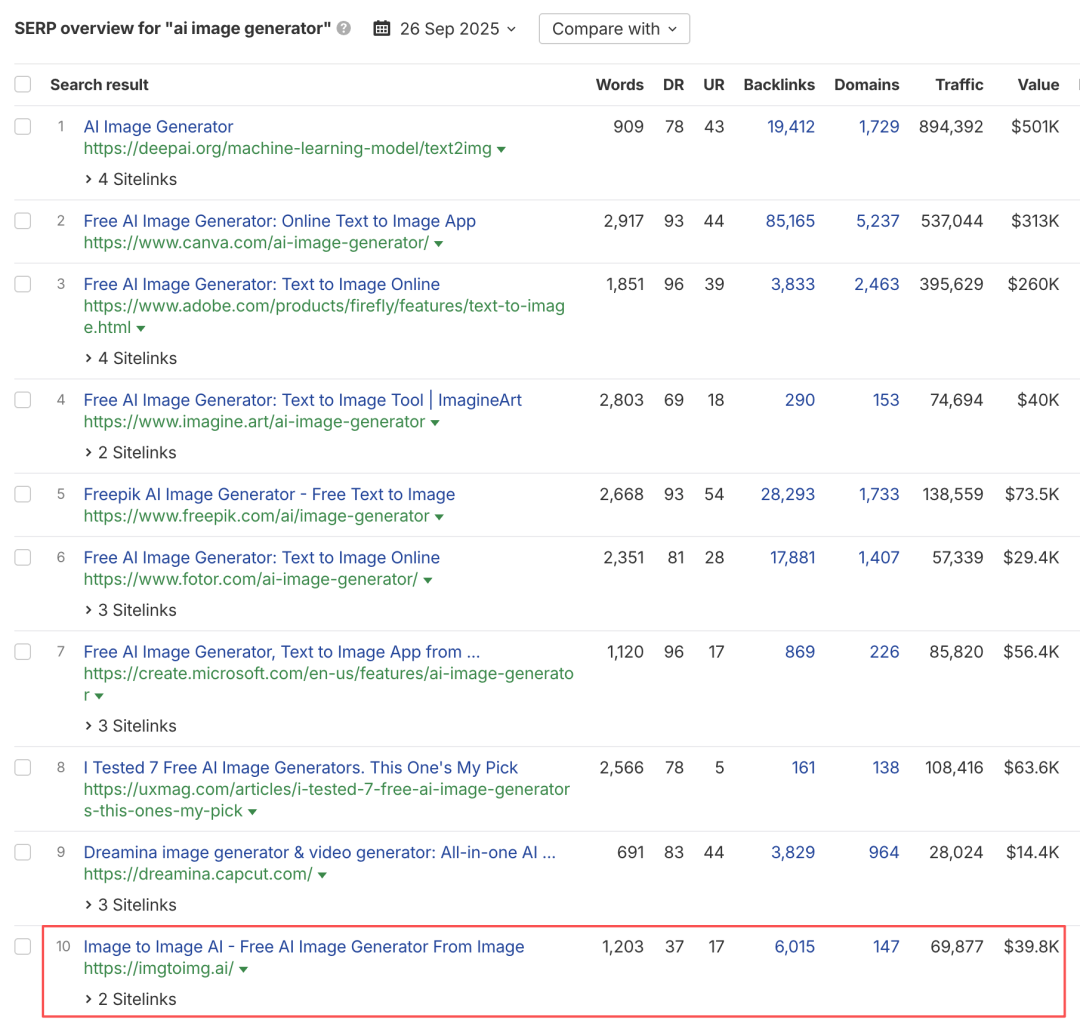Viewport: 1080px width, 1036px height.
Task: Open the Compare with dropdown
Action: tap(614, 29)
